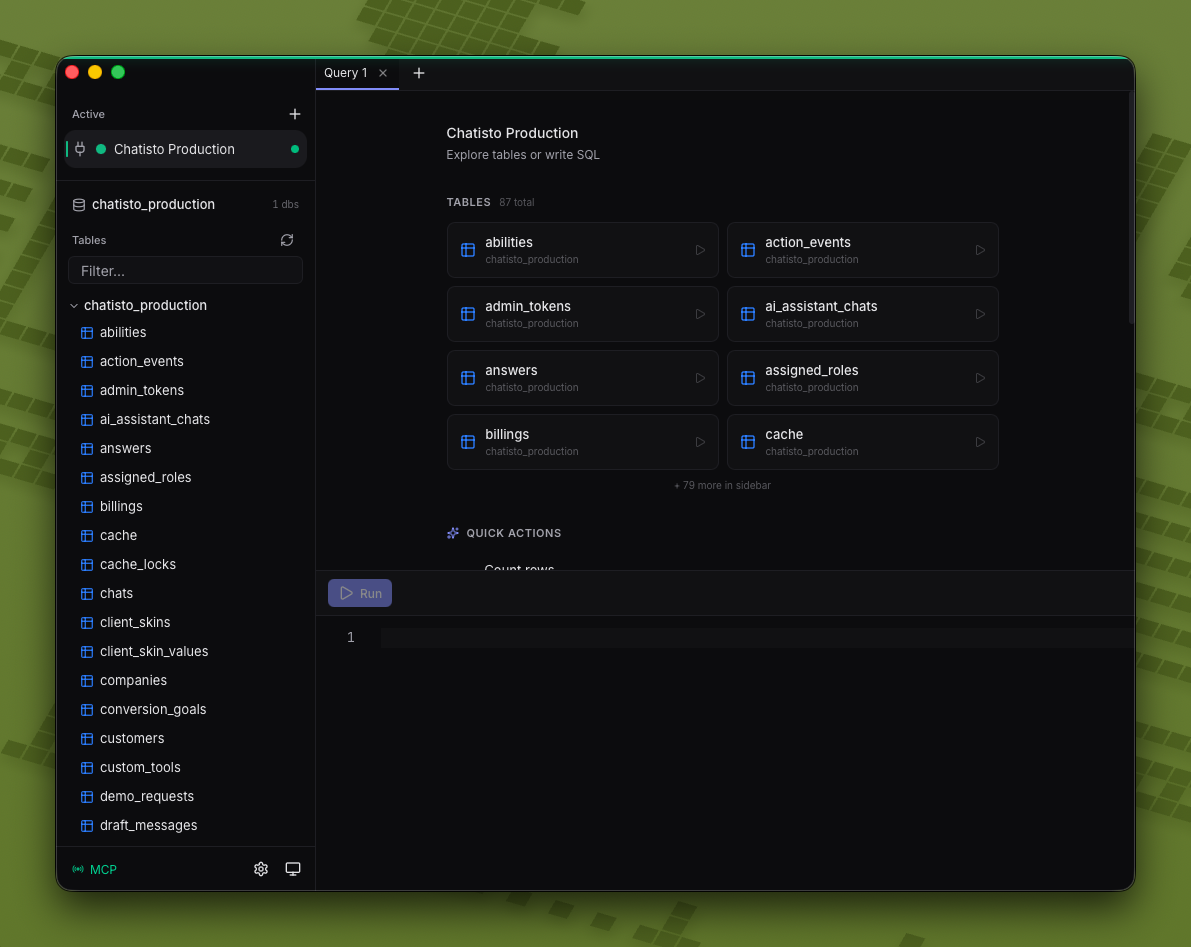Add a new connection with plus icon
Screen dimensions: 1191x947
(x=295, y=114)
